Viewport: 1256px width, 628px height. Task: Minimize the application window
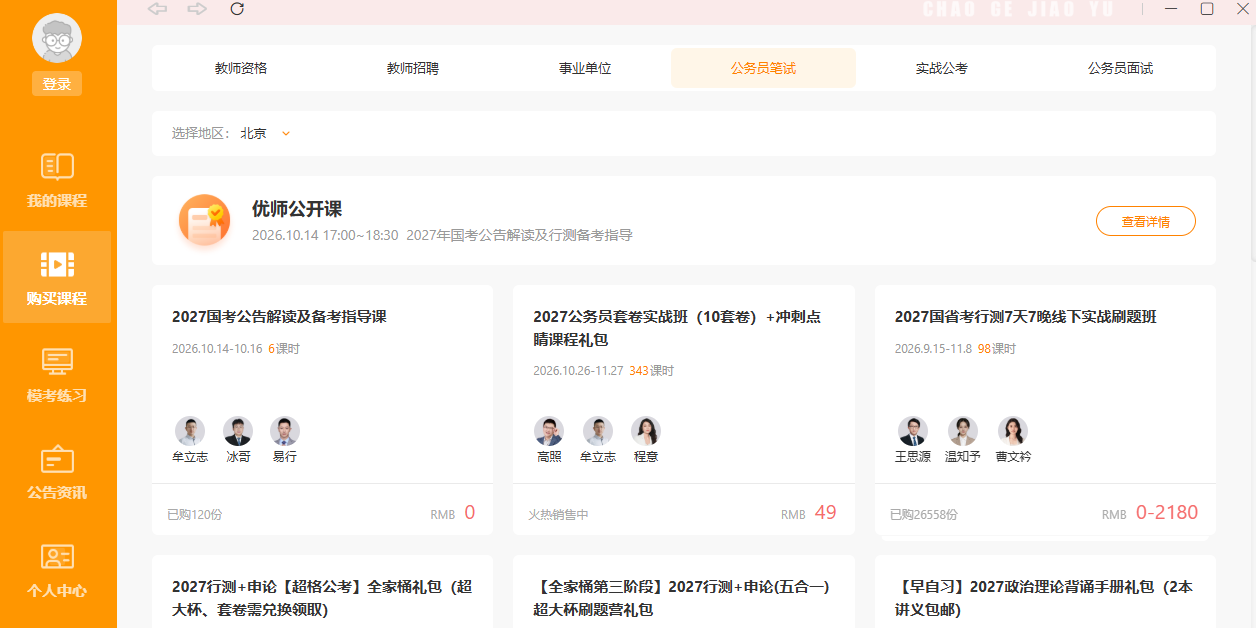(1171, 9)
